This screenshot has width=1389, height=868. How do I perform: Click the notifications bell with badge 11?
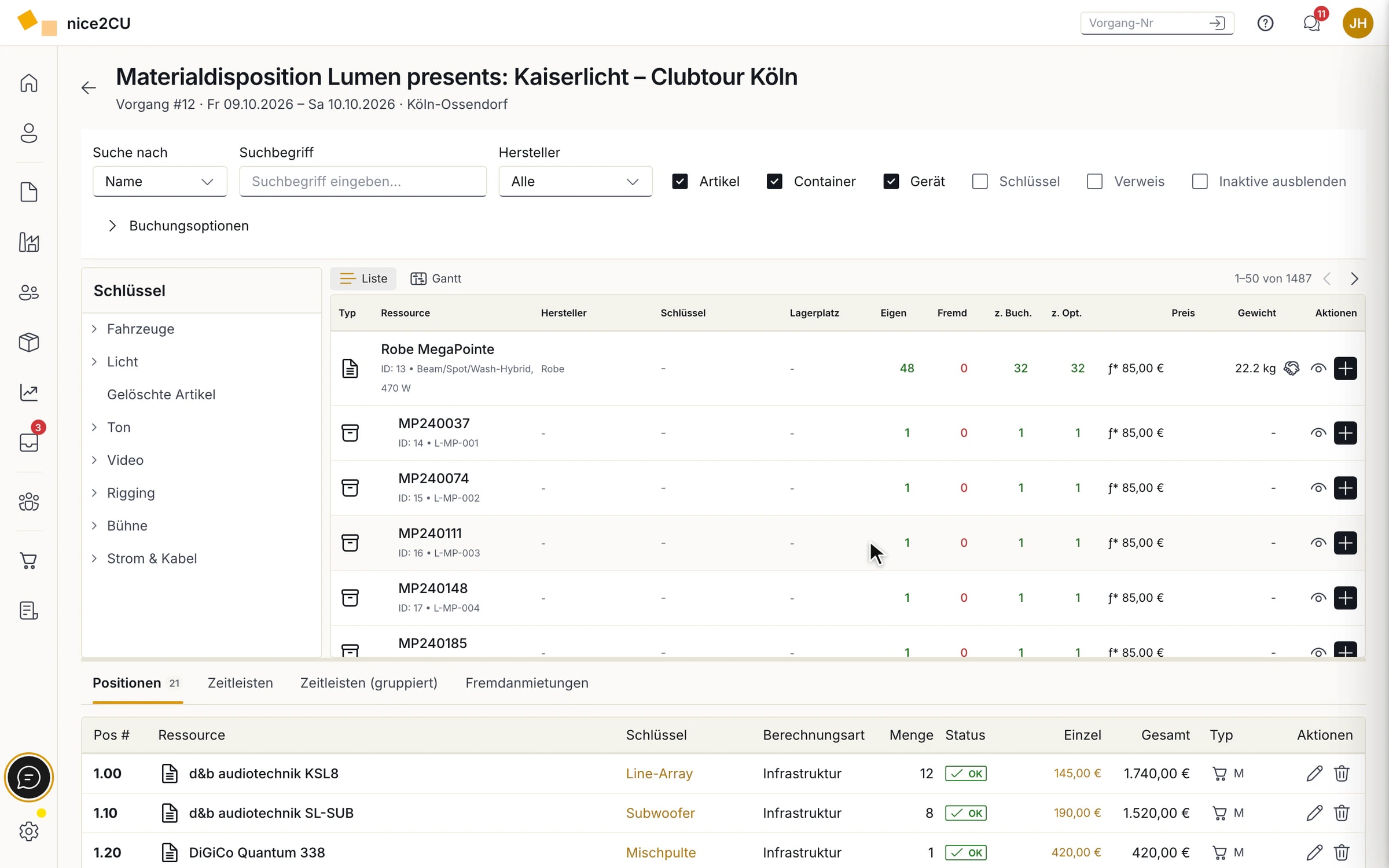(1311, 23)
